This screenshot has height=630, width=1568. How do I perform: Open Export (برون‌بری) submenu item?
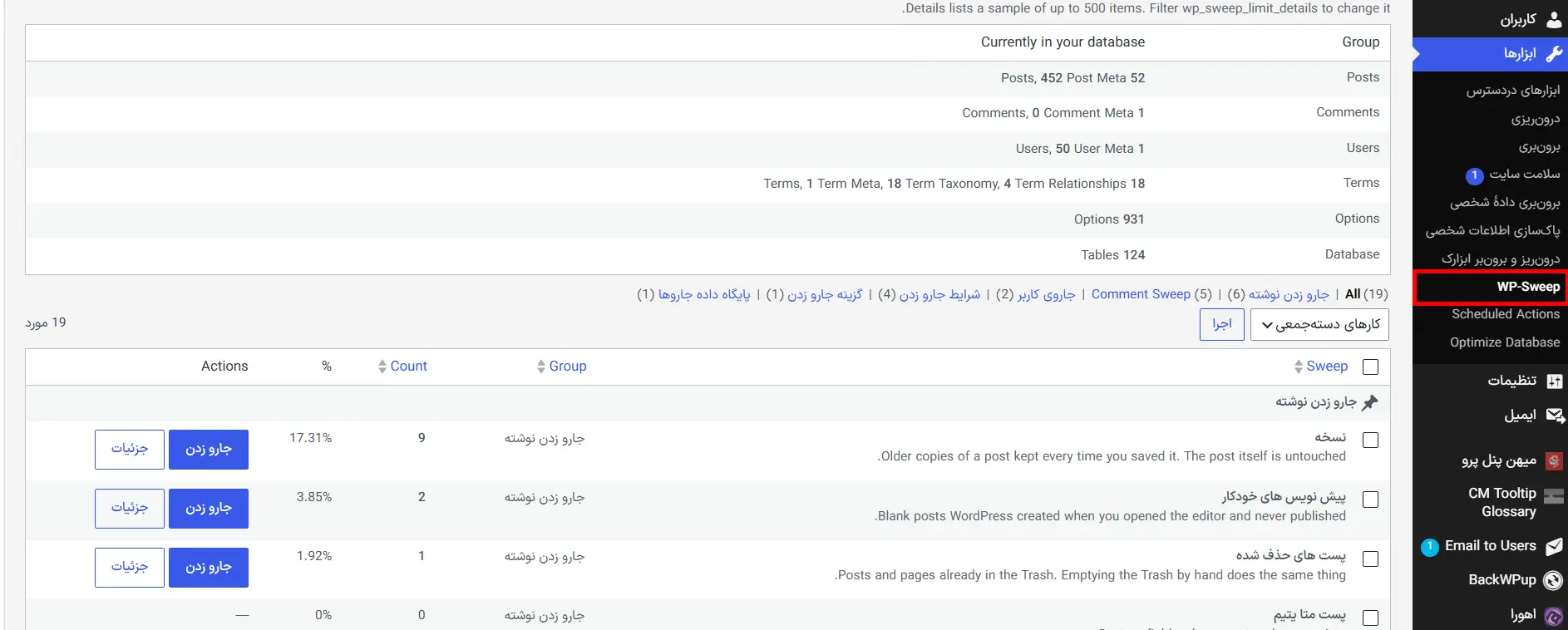coord(1540,147)
